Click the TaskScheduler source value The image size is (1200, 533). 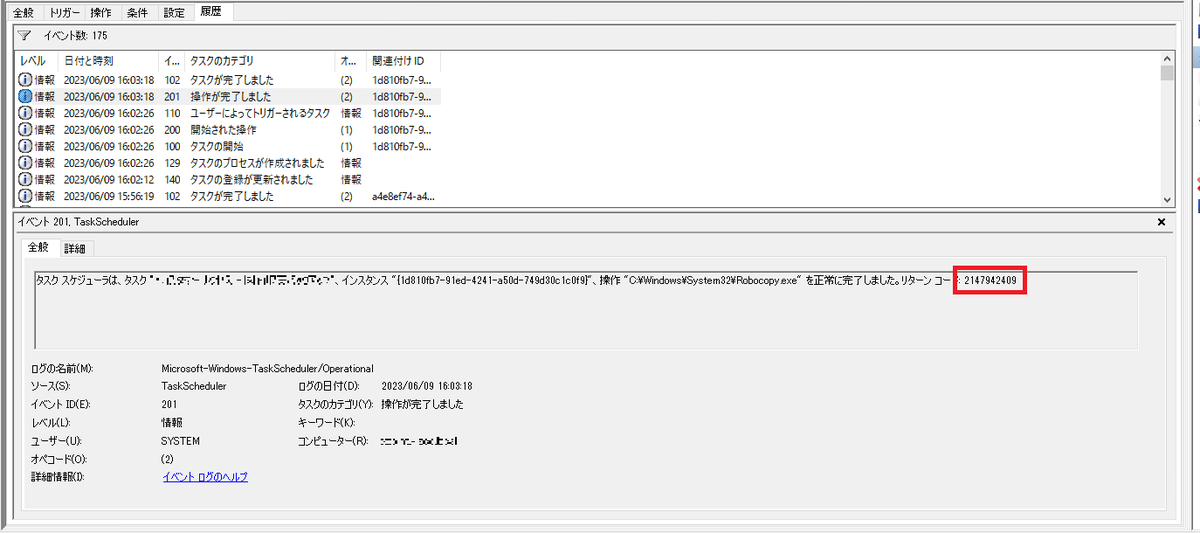[x=193, y=386]
